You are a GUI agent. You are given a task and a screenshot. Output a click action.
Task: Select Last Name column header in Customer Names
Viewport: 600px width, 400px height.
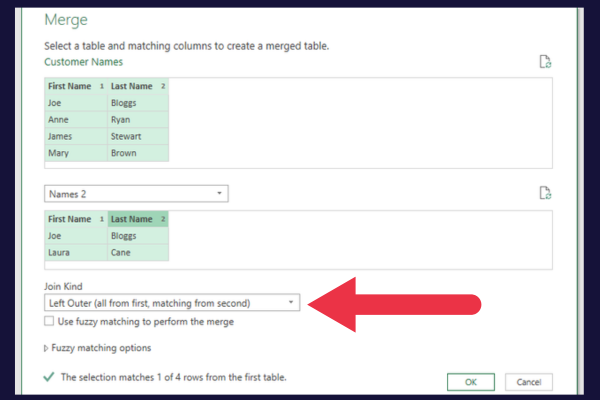(138, 86)
